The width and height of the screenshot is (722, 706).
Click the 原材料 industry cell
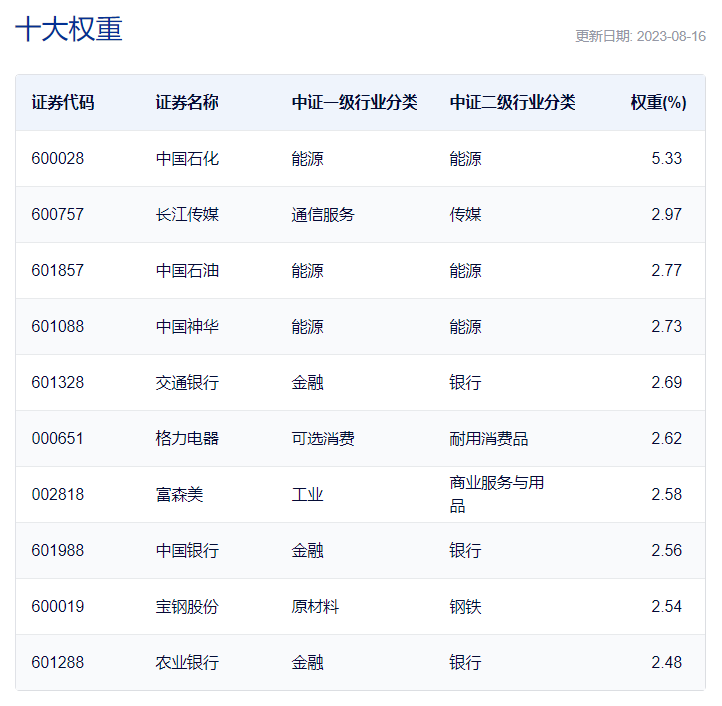tap(315, 607)
